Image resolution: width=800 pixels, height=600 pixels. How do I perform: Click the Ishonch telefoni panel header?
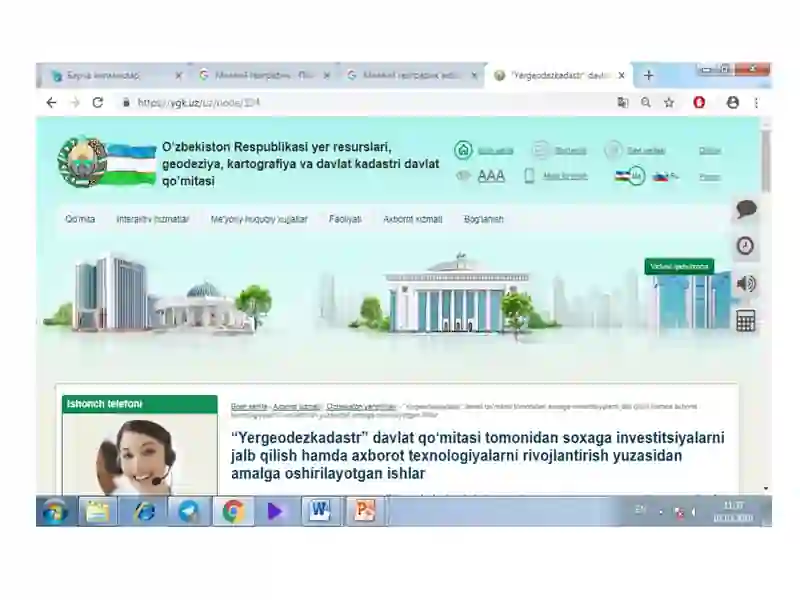pyautogui.click(x=140, y=404)
